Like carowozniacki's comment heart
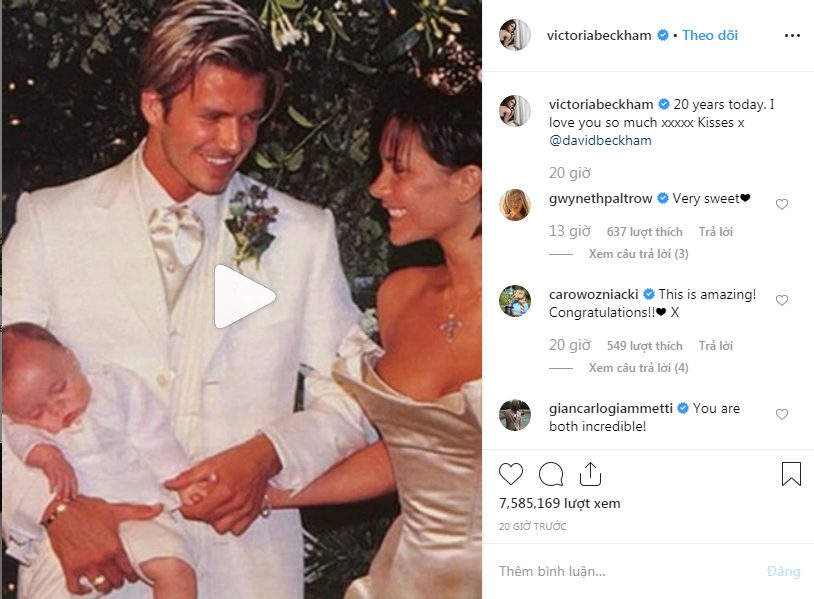The width and height of the screenshot is (814, 599). (782, 301)
